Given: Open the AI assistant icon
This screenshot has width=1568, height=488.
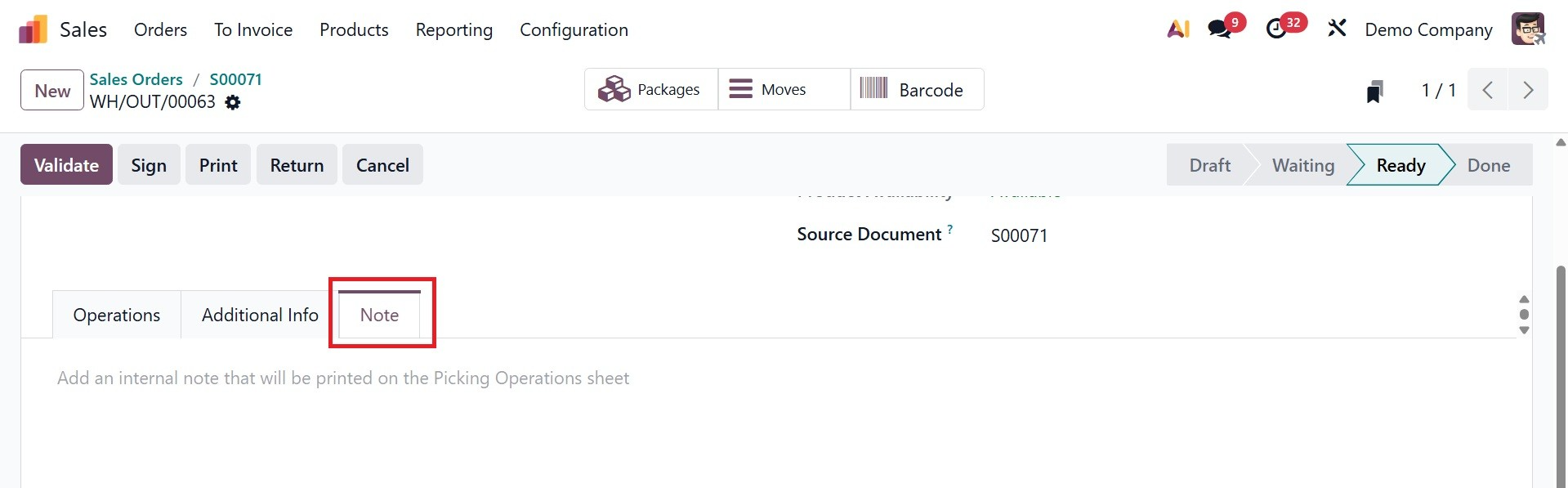Looking at the screenshot, I should coord(1177,29).
